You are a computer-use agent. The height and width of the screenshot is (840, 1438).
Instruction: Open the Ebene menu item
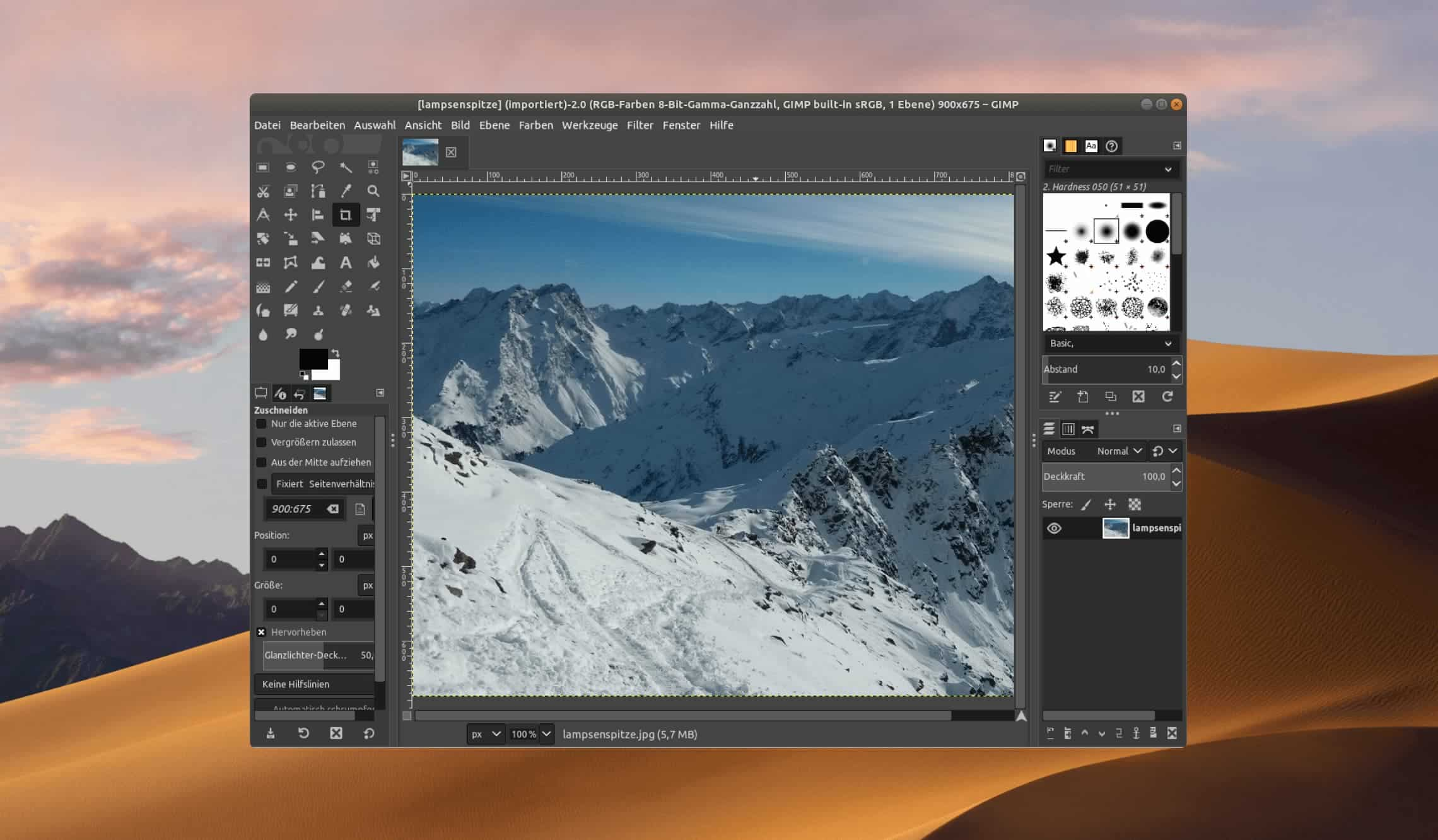point(494,125)
